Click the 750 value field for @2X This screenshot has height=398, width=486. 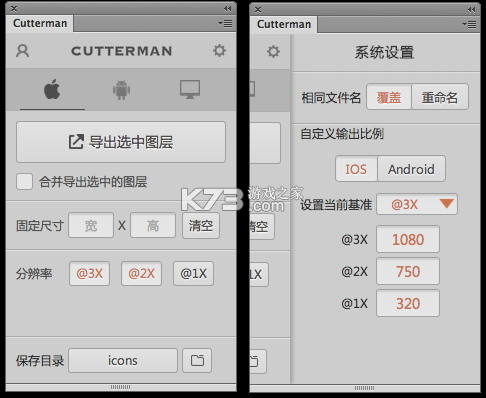coord(408,271)
